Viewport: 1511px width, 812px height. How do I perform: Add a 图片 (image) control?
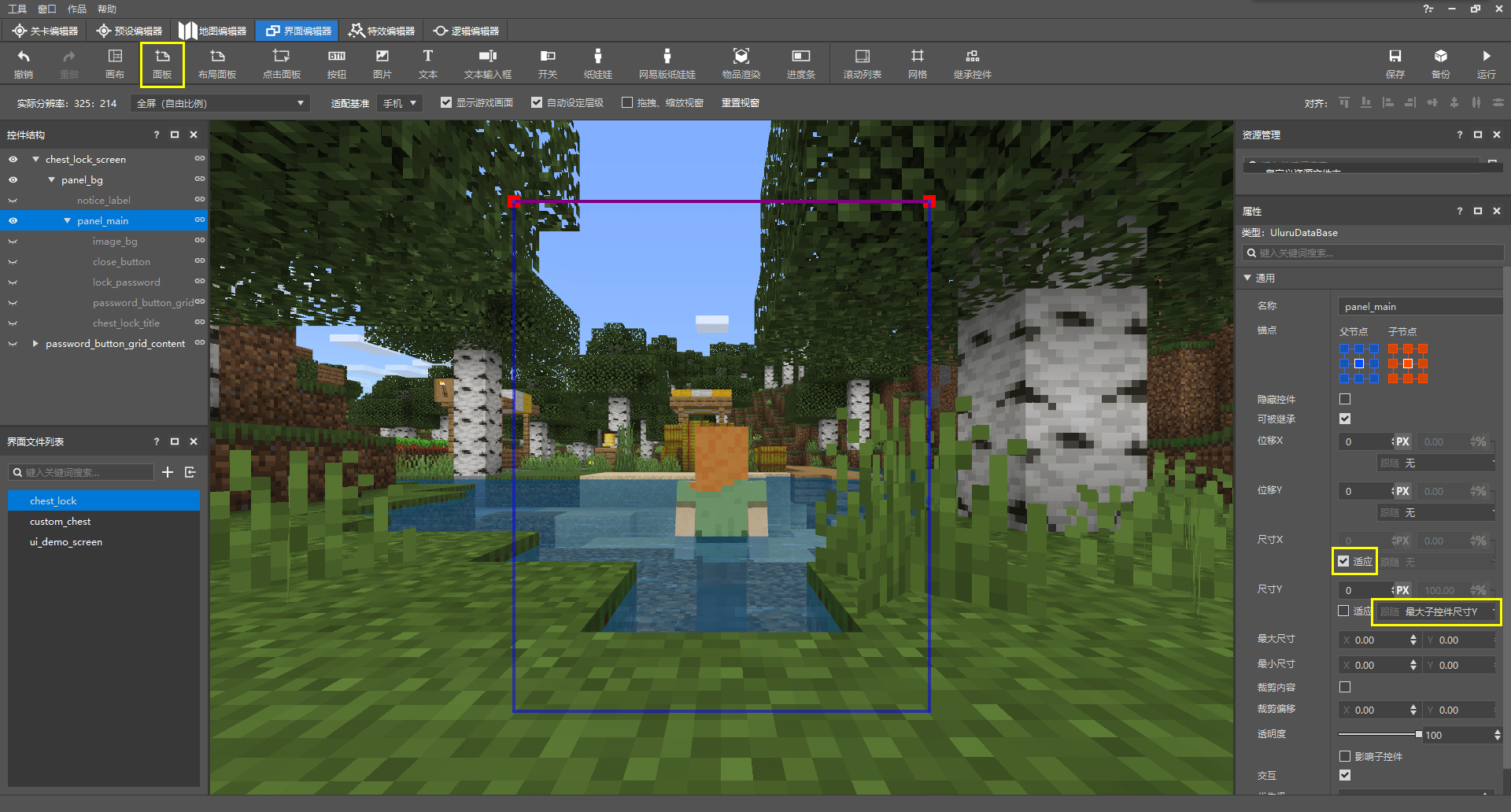[382, 64]
